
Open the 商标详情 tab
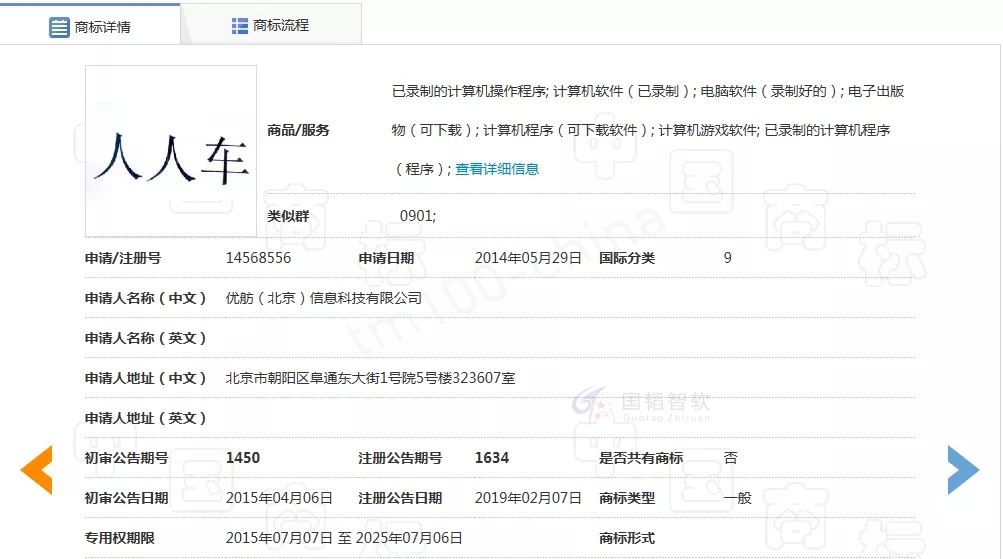tap(90, 26)
